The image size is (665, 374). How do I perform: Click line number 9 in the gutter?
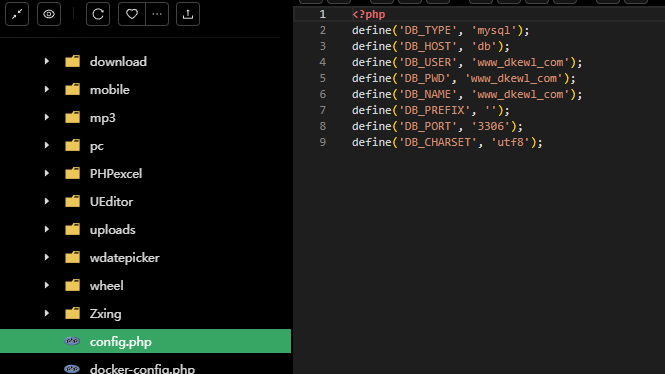(x=323, y=142)
